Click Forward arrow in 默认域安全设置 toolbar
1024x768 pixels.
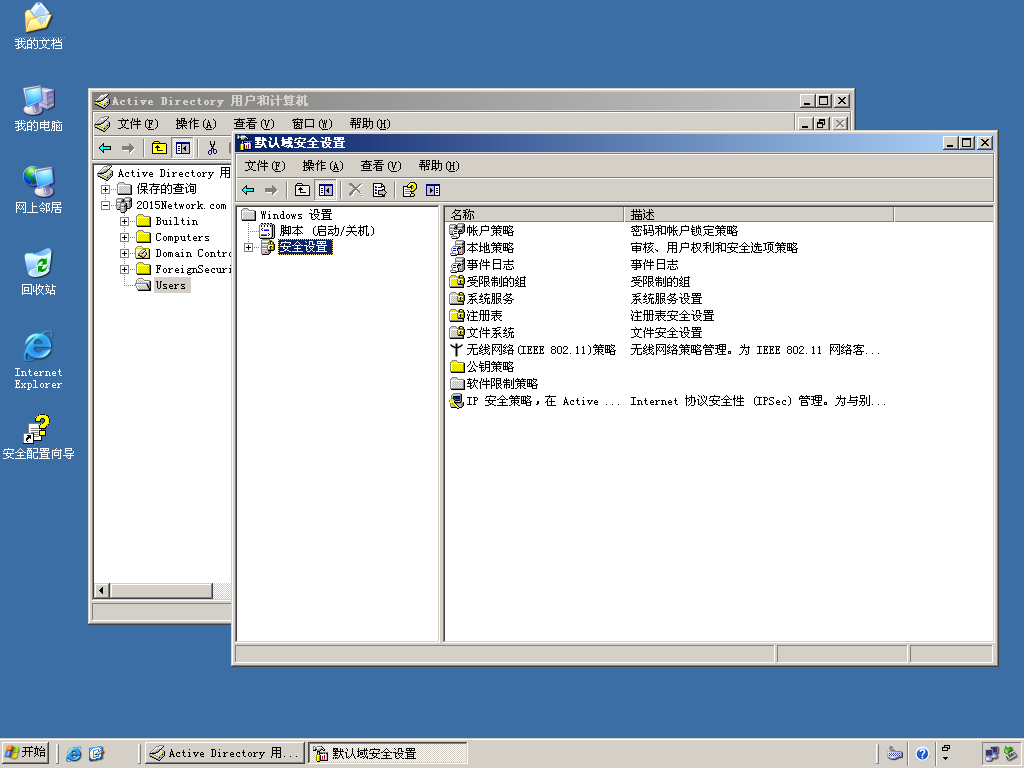tap(271, 190)
